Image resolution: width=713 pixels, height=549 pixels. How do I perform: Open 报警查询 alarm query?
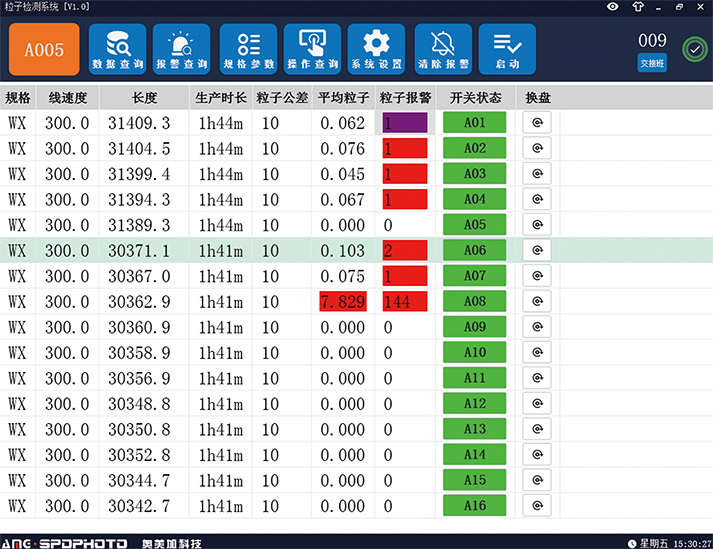click(x=181, y=49)
